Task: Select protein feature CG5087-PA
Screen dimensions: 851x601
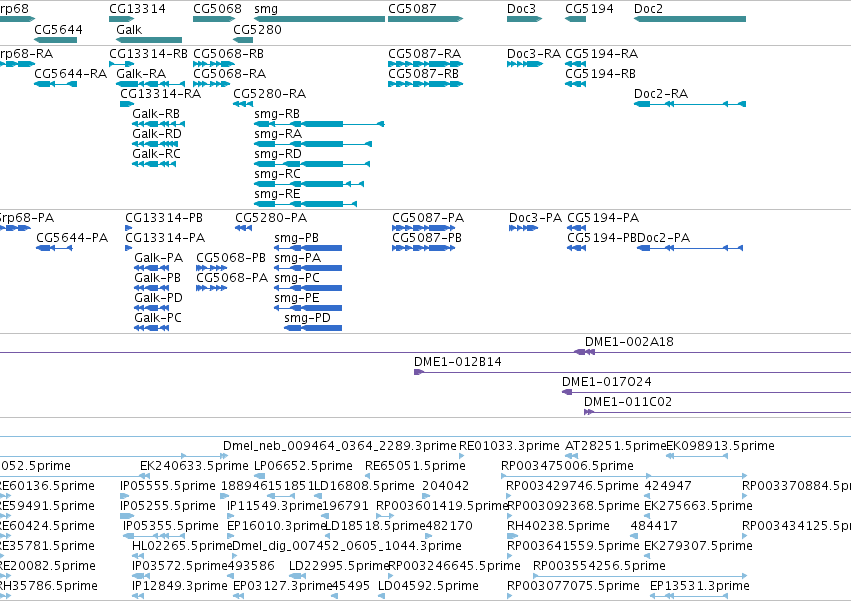Action: pos(423,228)
